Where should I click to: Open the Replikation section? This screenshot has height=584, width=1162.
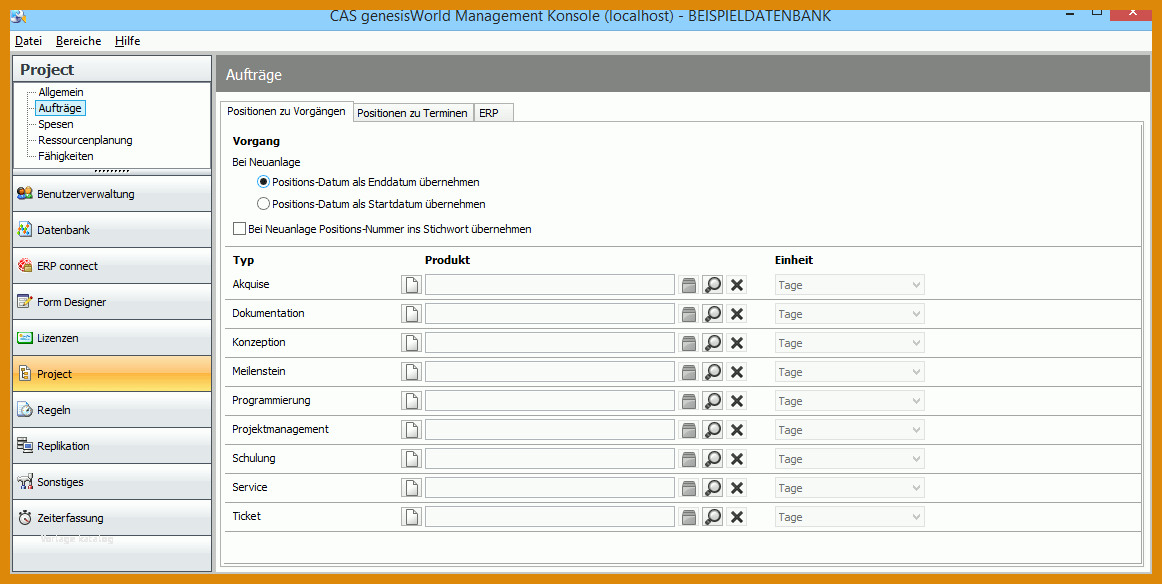click(112, 445)
